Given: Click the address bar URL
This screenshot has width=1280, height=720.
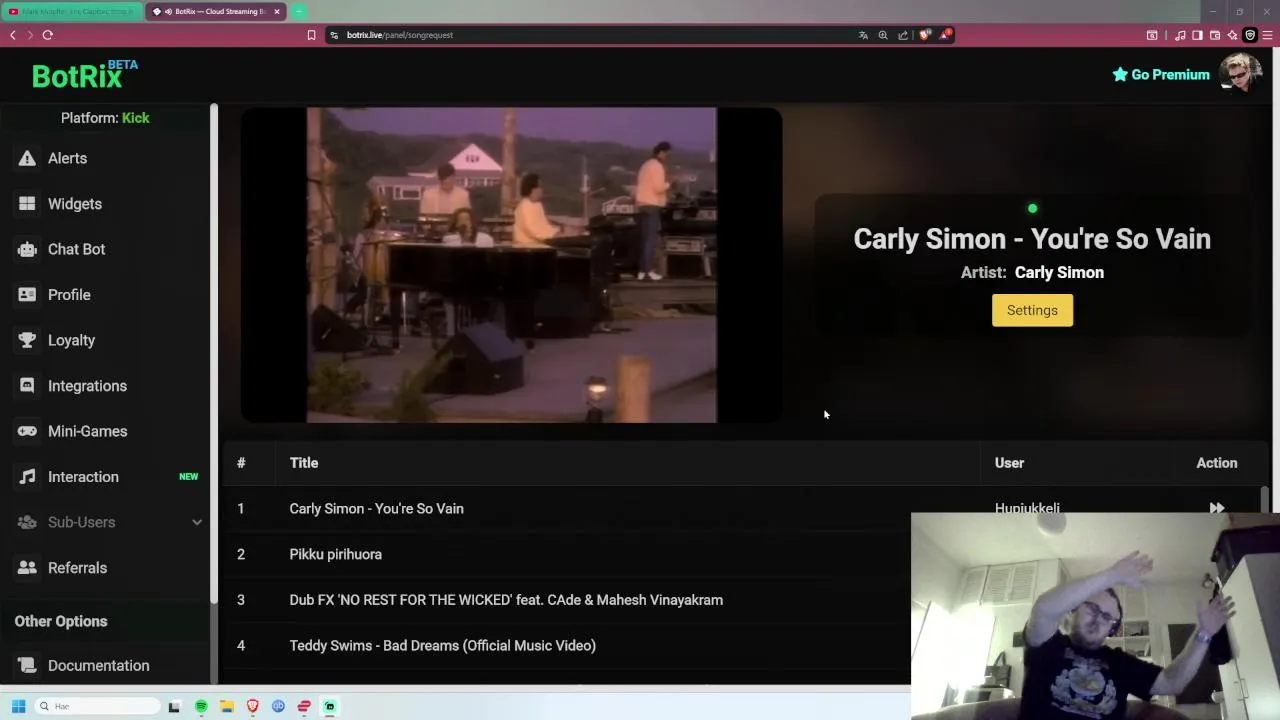Looking at the screenshot, I should (x=400, y=35).
